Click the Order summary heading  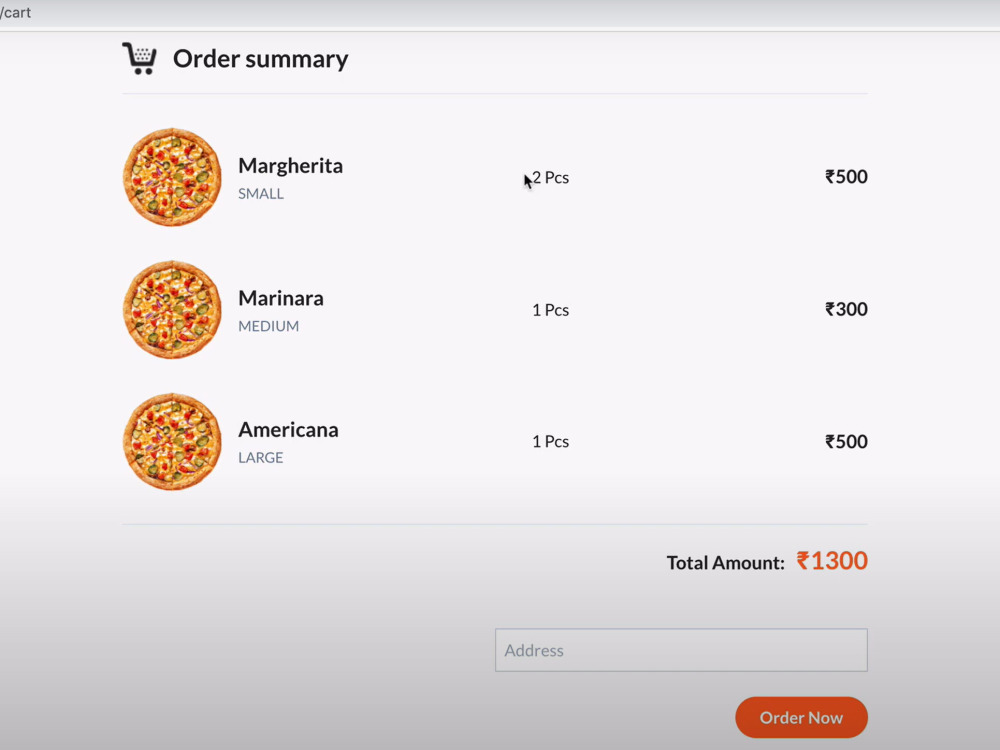(x=260, y=59)
